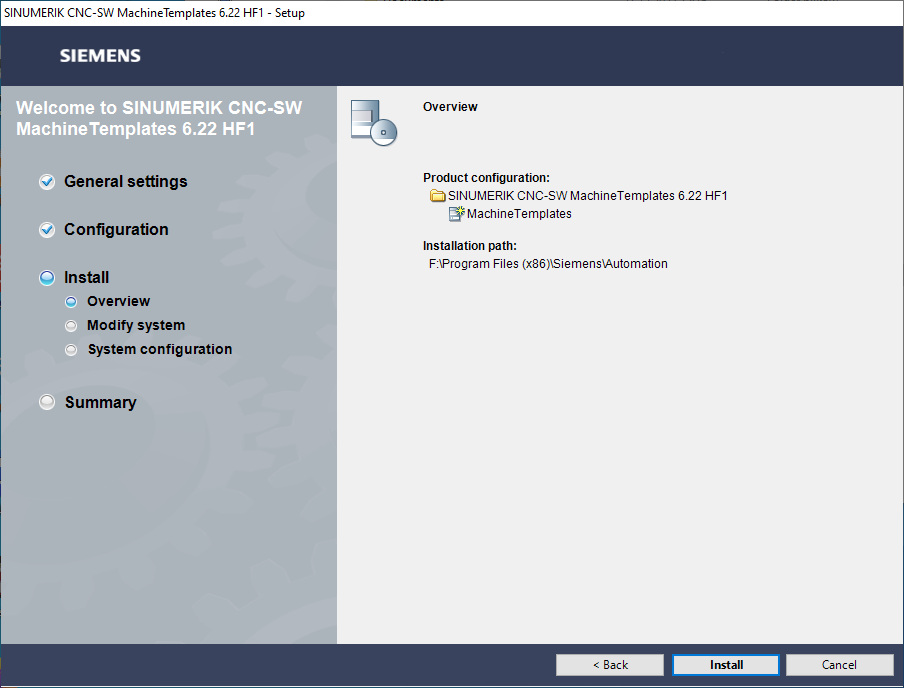Select SINUMERIK CNC-SW MachineTemplates 6.22 HF1 tree node

click(587, 196)
